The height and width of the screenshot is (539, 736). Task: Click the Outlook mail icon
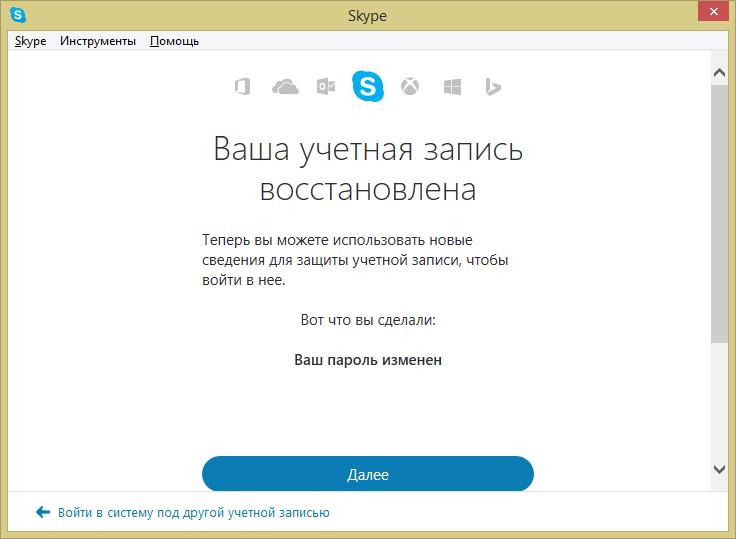click(326, 87)
